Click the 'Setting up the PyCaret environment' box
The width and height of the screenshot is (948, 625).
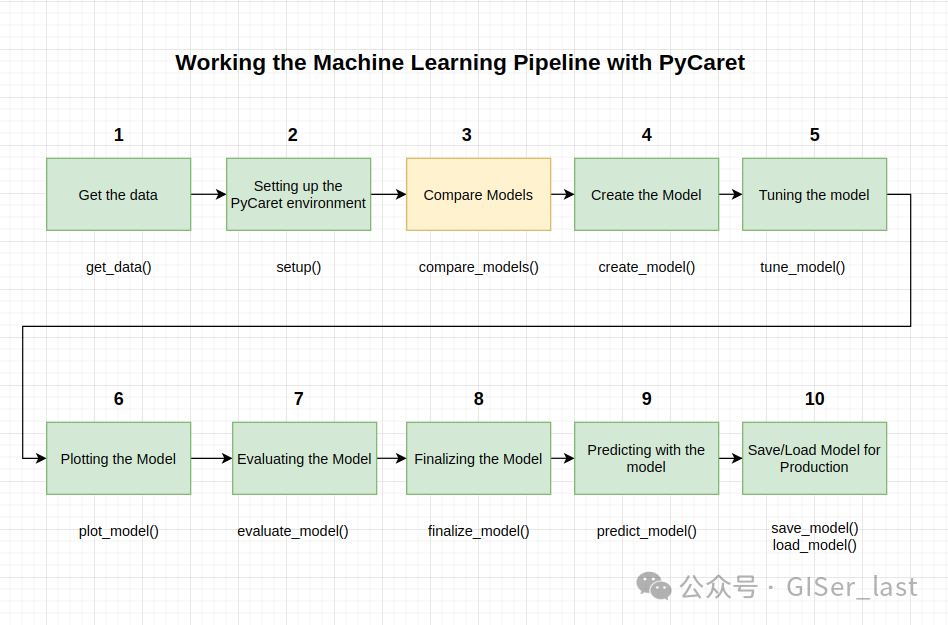pos(298,194)
